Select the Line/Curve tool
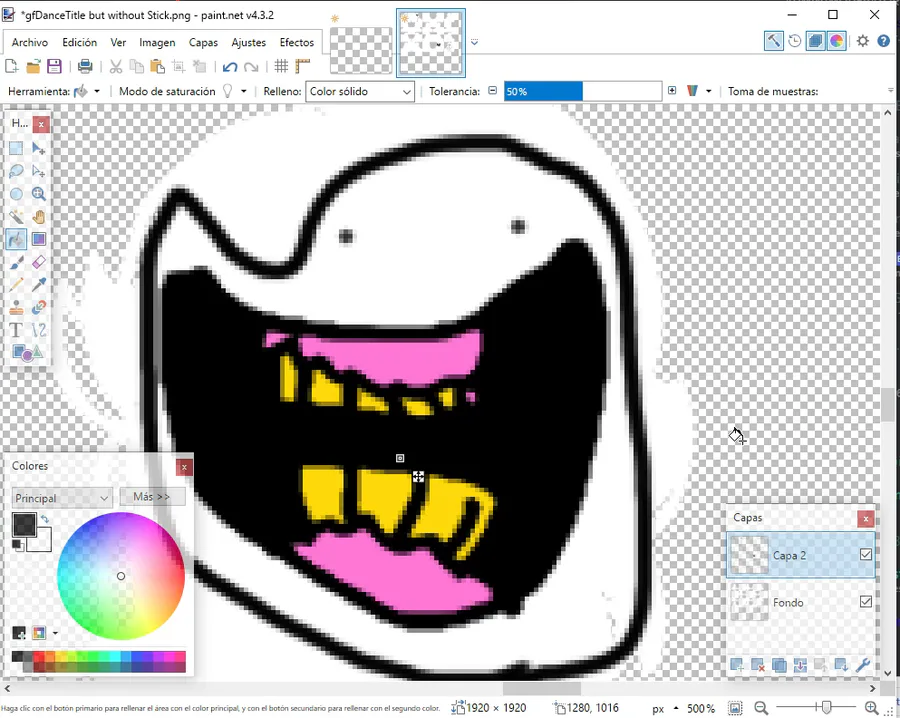Image resolution: width=900 pixels, height=718 pixels. pyautogui.click(x=38, y=330)
